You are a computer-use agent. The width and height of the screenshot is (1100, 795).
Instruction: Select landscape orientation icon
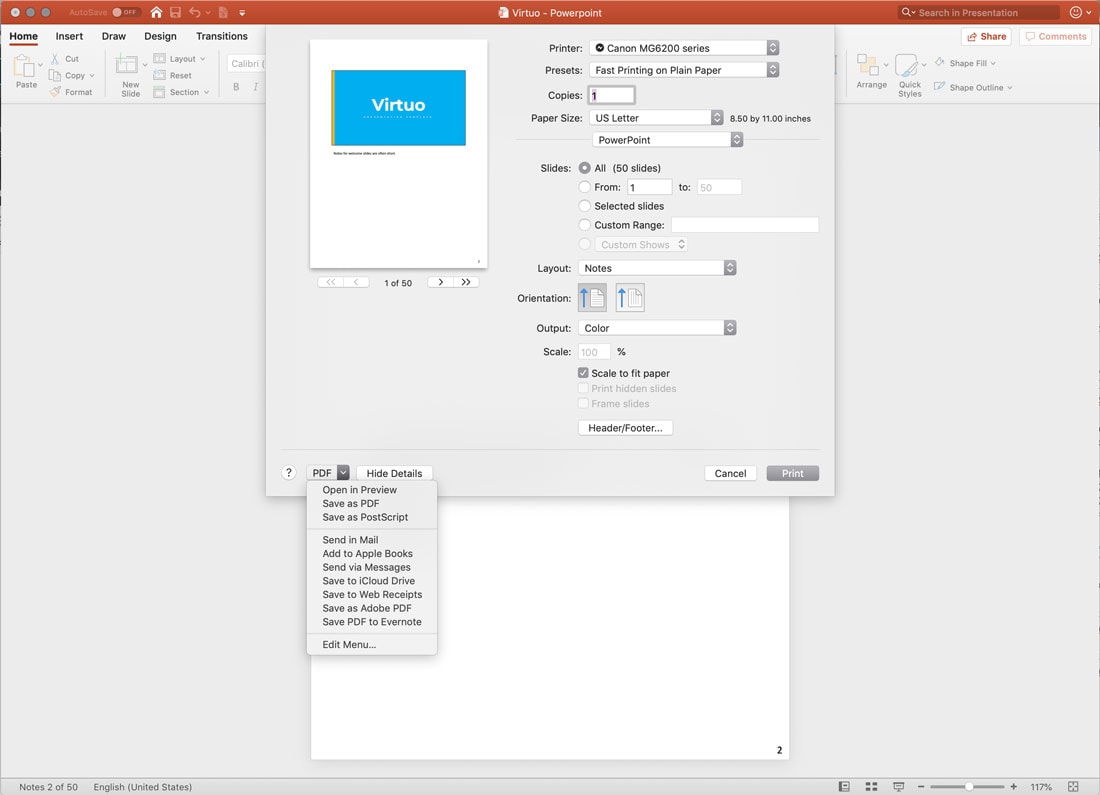pyautogui.click(x=630, y=298)
